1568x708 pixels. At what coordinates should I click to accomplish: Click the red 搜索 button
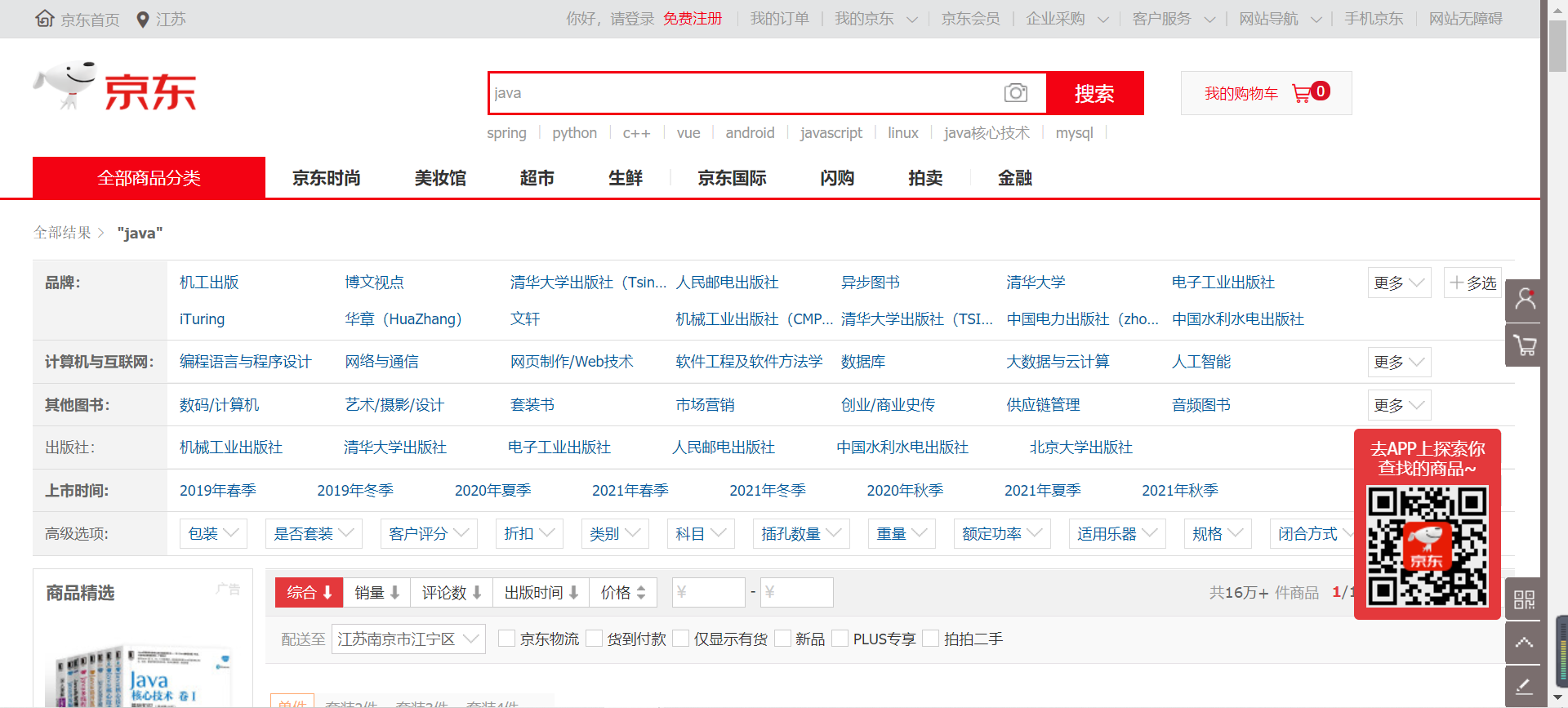click(1094, 93)
